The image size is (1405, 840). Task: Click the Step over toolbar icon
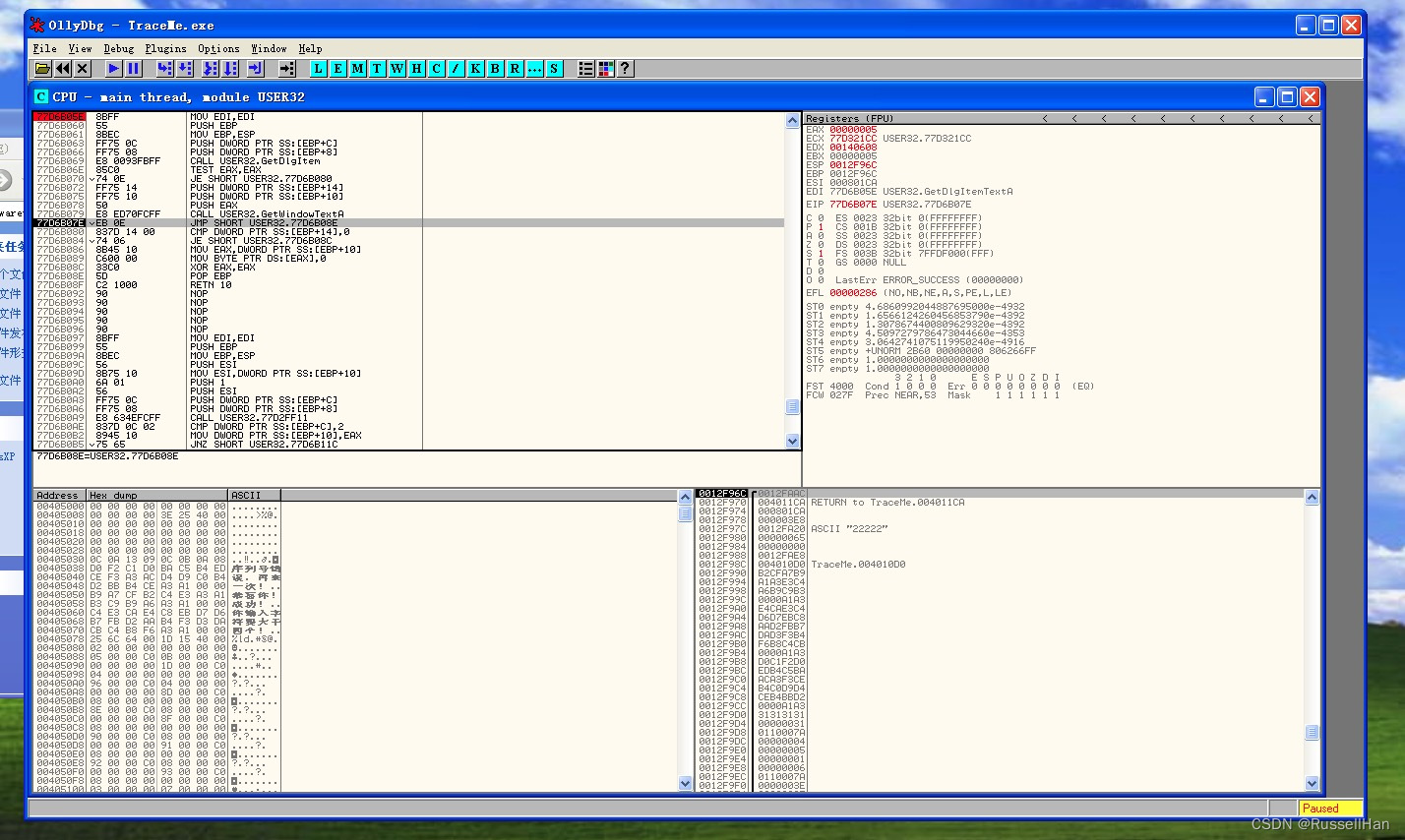click(x=185, y=69)
